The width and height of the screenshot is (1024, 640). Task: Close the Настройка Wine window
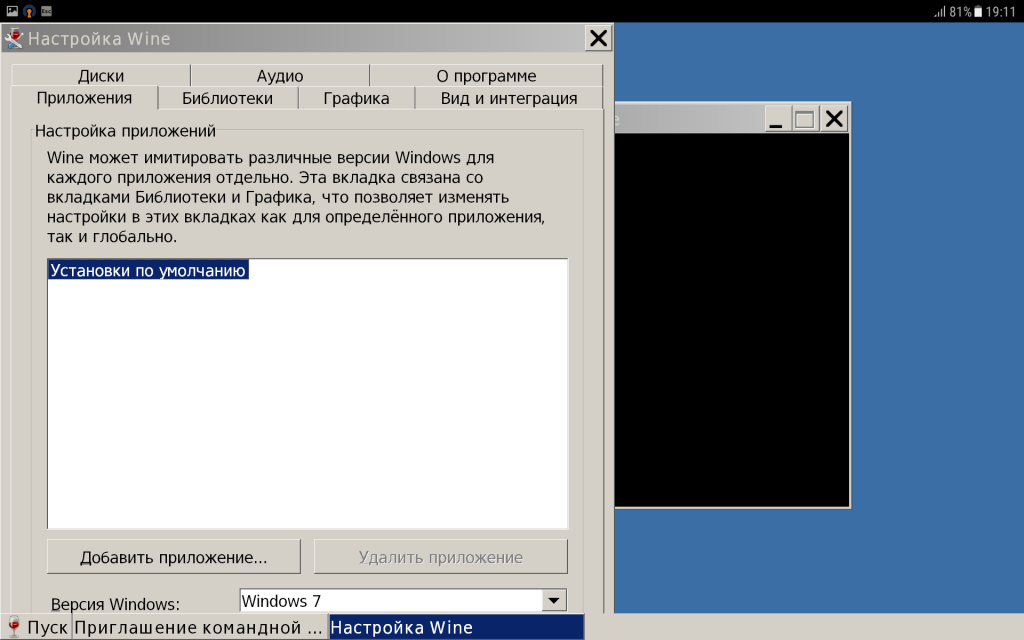pyautogui.click(x=598, y=39)
